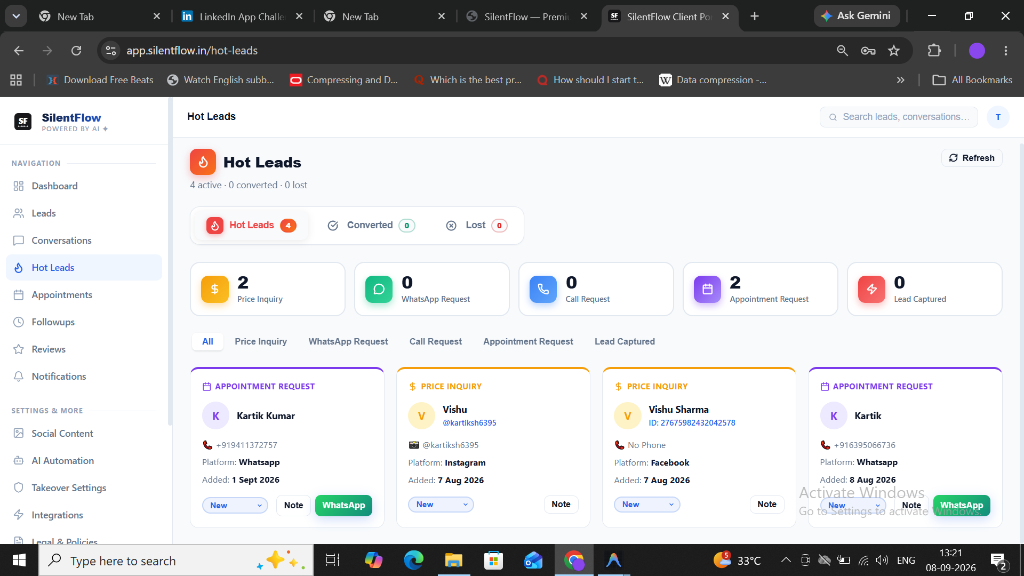Open Reviews page
The width and height of the screenshot is (1024, 576).
(84, 349)
